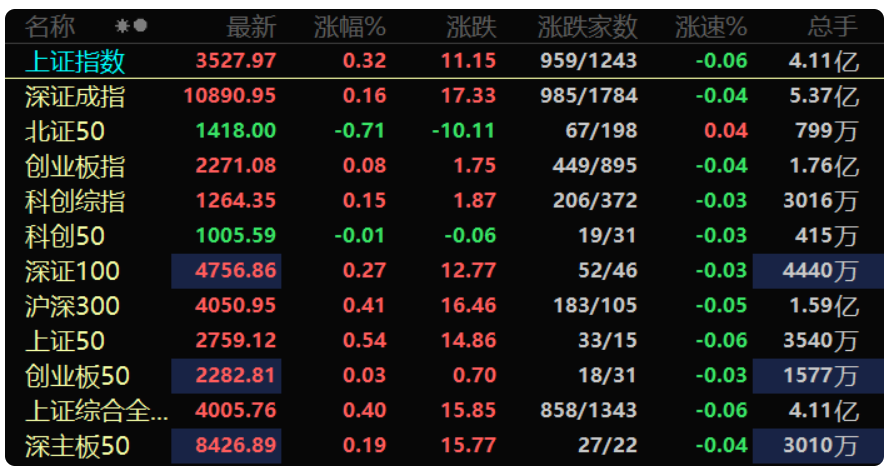888x476 pixels.
Task: Select the 科创综指 row
Action: (444, 201)
